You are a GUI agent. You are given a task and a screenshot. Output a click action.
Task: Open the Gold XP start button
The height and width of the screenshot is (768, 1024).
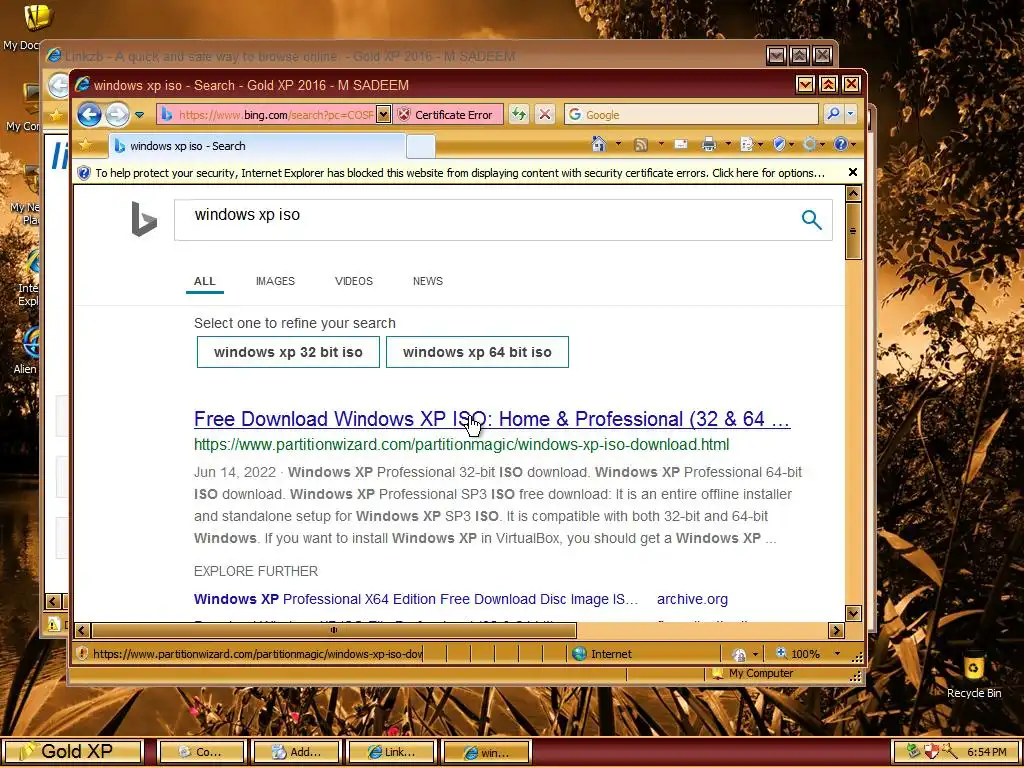[72, 752]
